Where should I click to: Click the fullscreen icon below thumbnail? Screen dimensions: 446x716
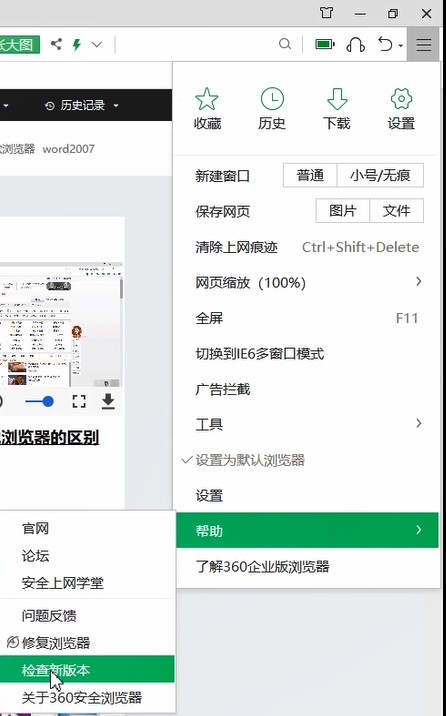tap(79, 401)
